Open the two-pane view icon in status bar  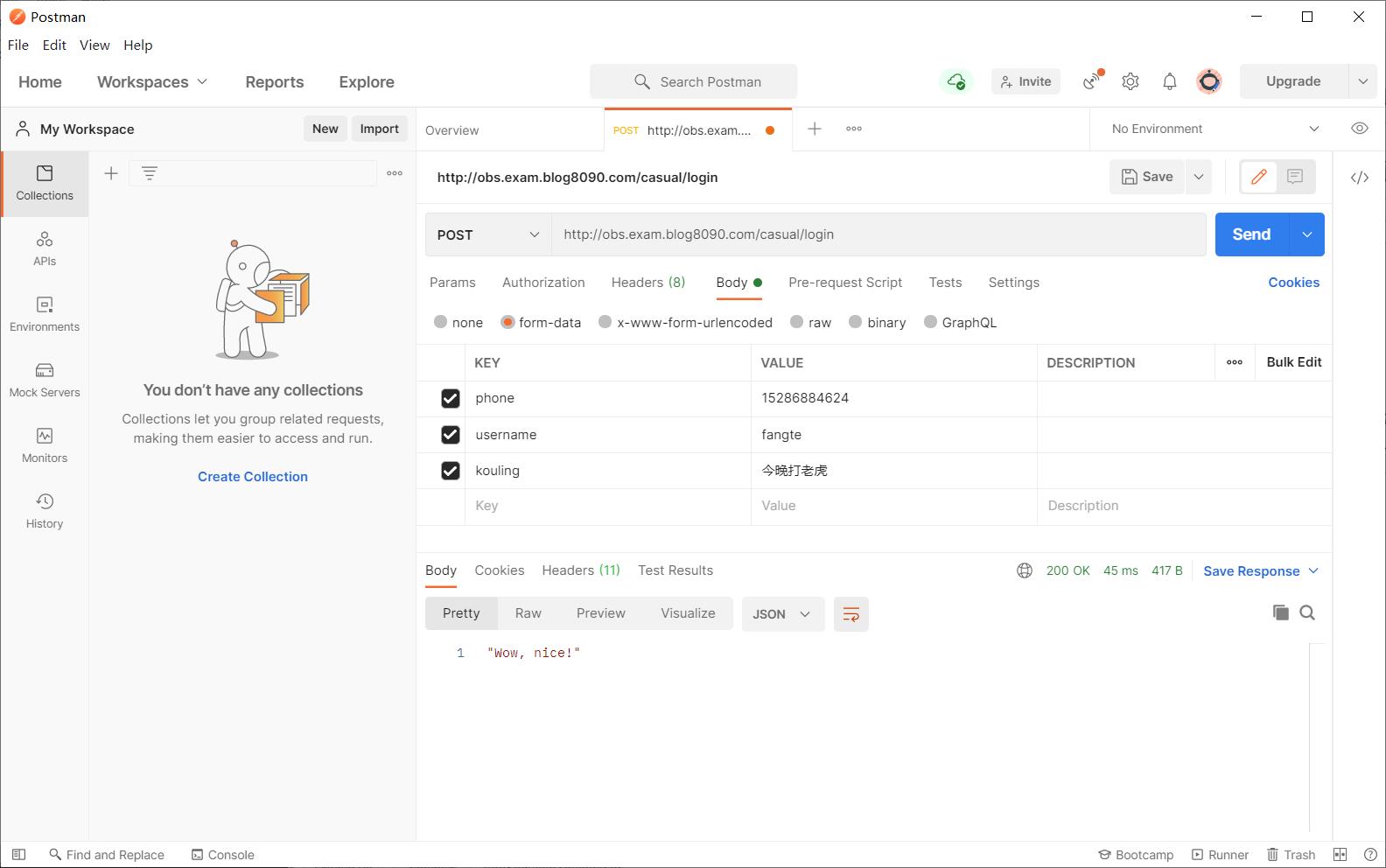tap(1340, 855)
